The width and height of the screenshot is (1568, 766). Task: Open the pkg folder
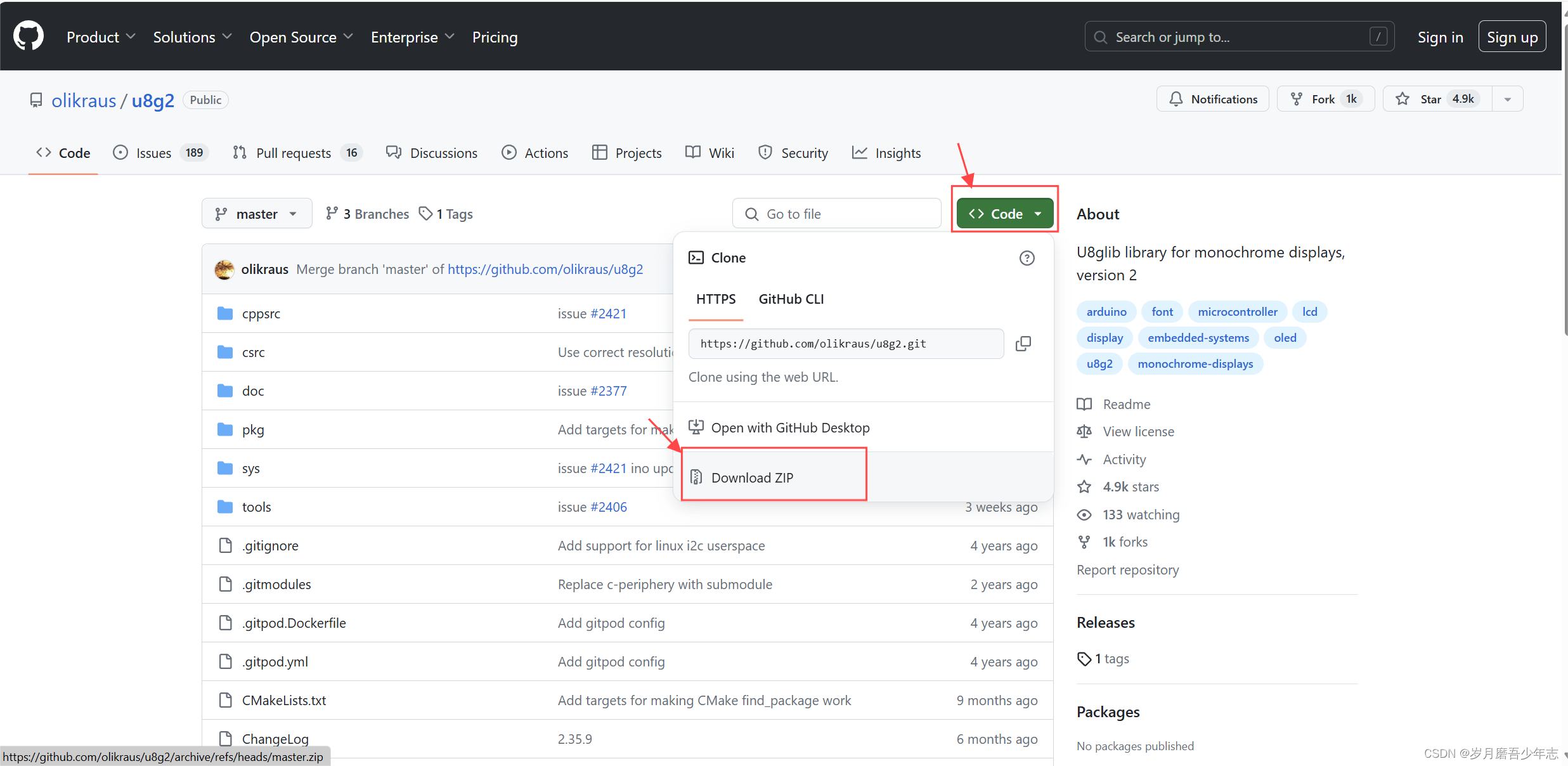[x=253, y=429]
